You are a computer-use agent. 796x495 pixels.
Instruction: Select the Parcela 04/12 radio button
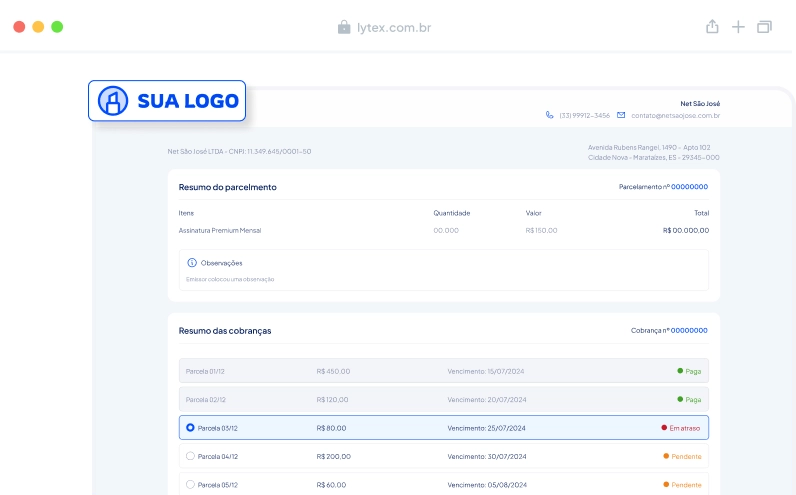tap(190, 456)
